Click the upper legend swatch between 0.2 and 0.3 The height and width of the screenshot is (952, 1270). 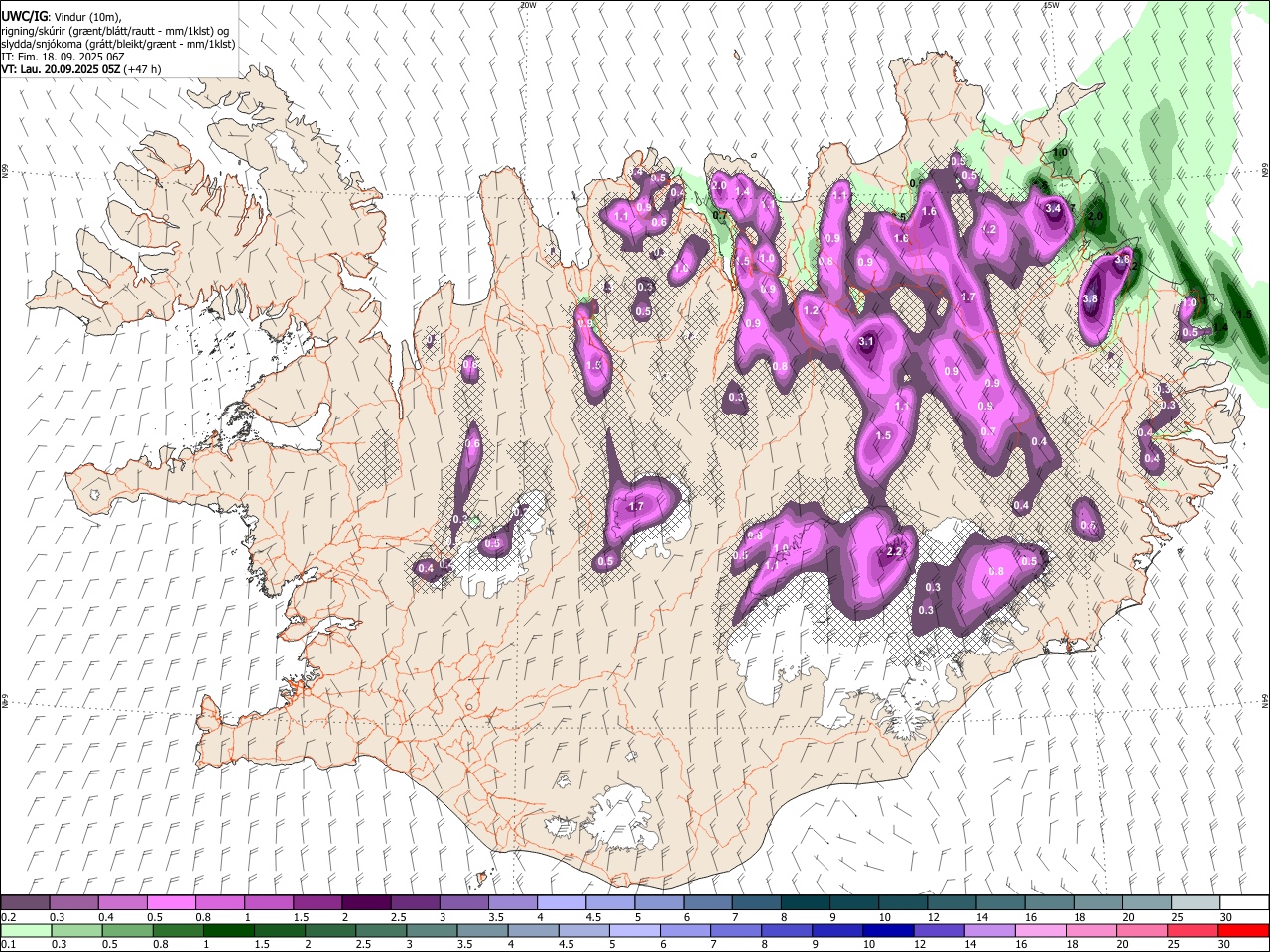click(x=26, y=902)
